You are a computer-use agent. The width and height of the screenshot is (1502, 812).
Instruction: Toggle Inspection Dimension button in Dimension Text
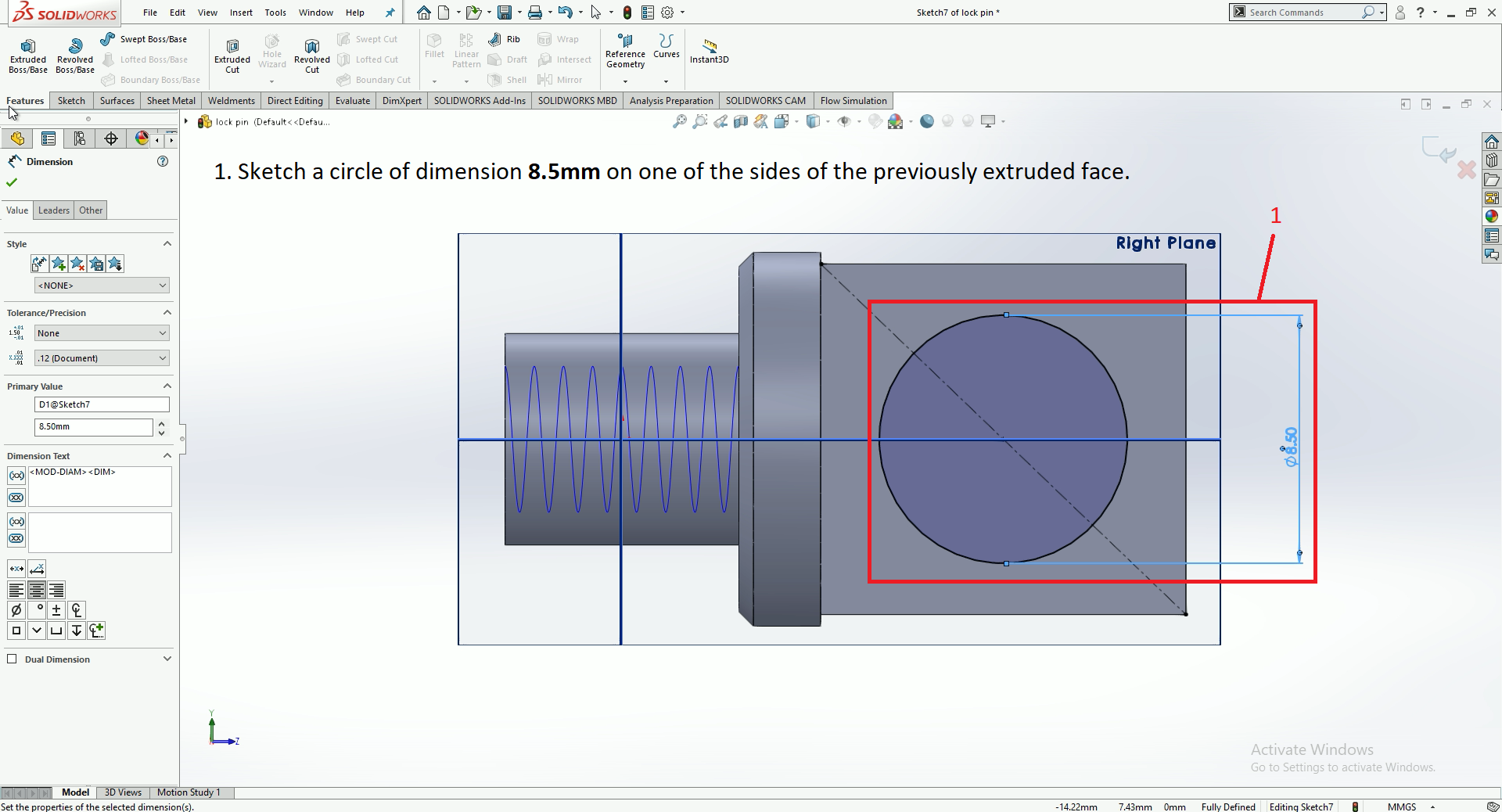[16, 498]
